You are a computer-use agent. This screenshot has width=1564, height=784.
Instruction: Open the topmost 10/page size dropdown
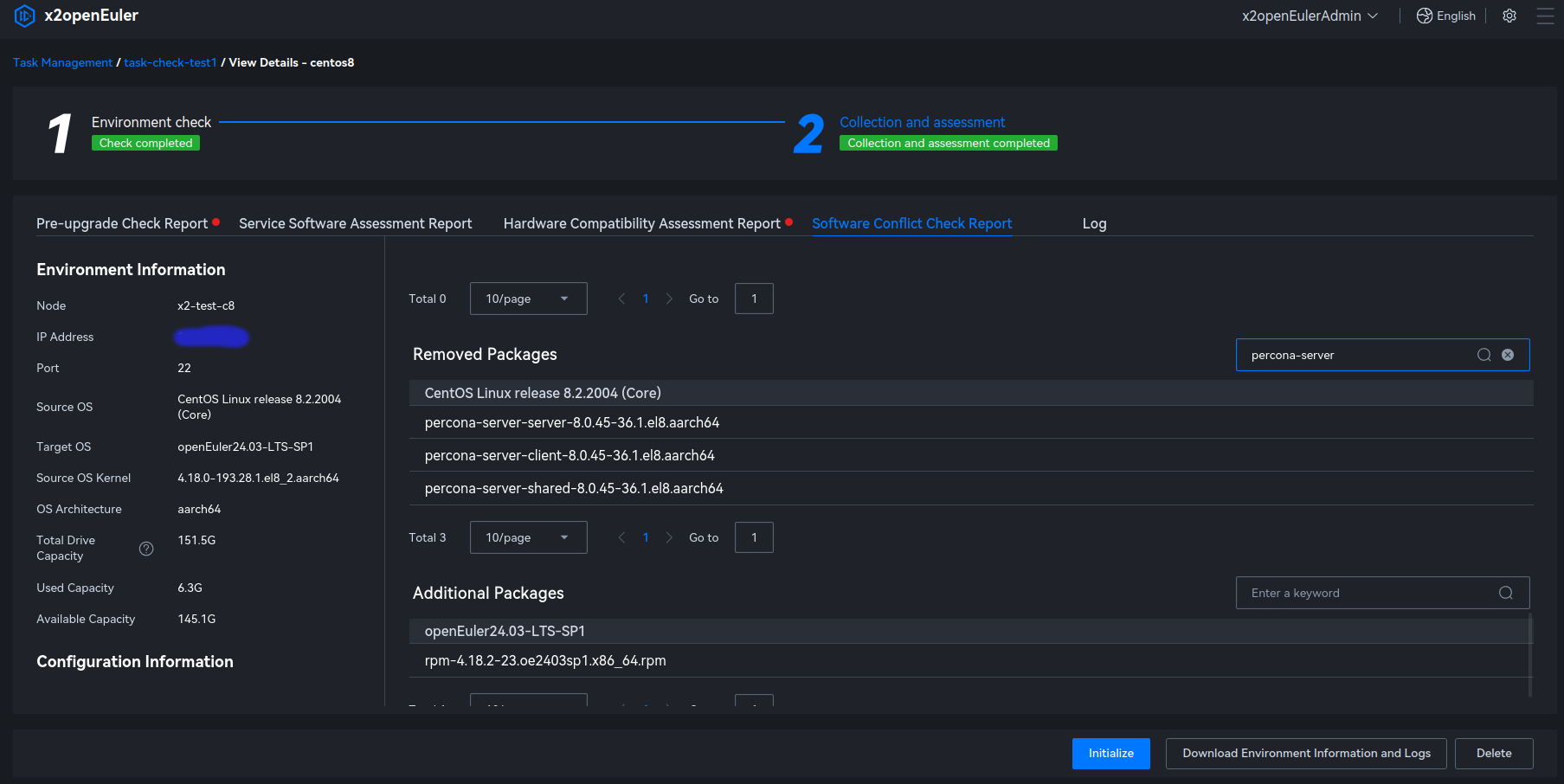[528, 299]
